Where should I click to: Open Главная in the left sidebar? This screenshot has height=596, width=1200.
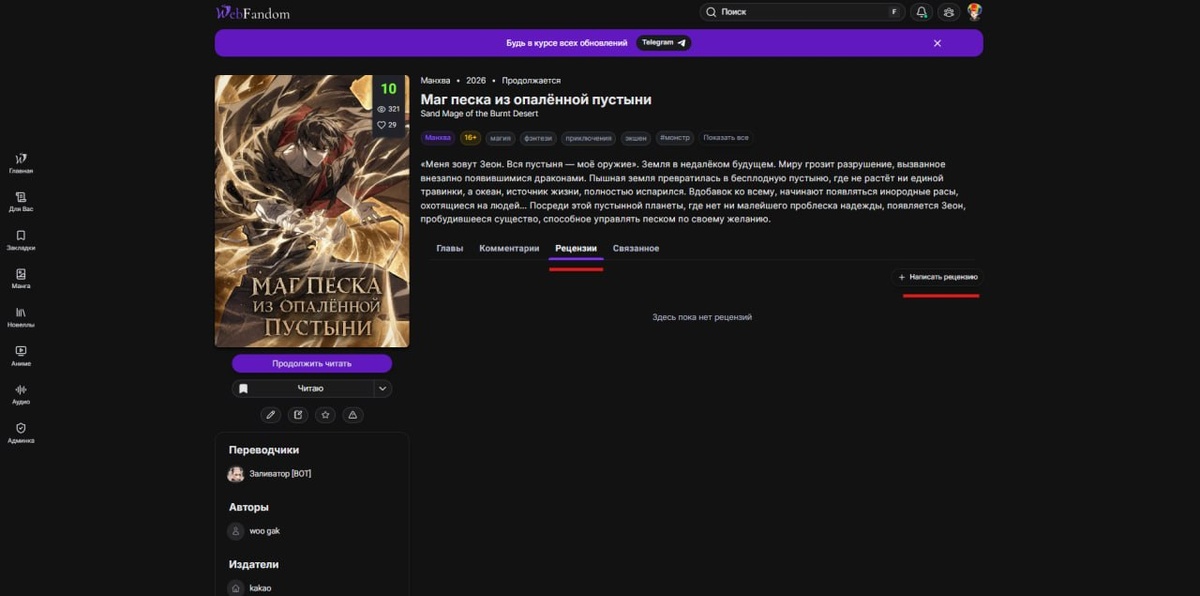click(x=21, y=163)
